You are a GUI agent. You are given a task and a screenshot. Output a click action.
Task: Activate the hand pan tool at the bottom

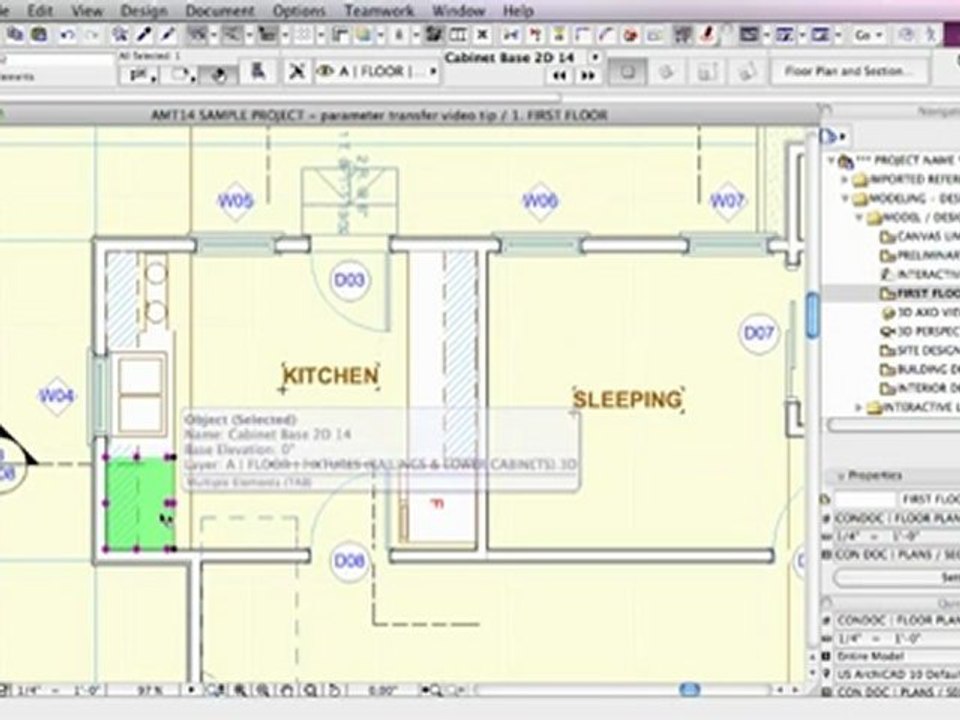[x=287, y=691]
